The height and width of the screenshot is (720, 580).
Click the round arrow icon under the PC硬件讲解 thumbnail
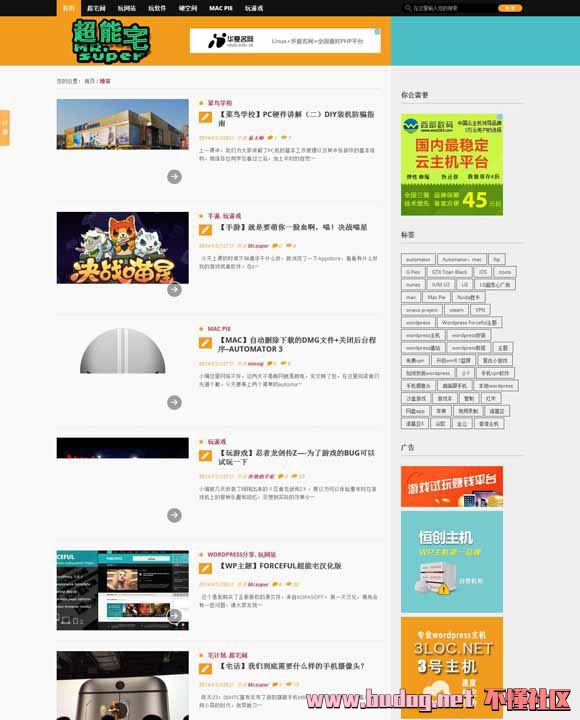click(174, 176)
